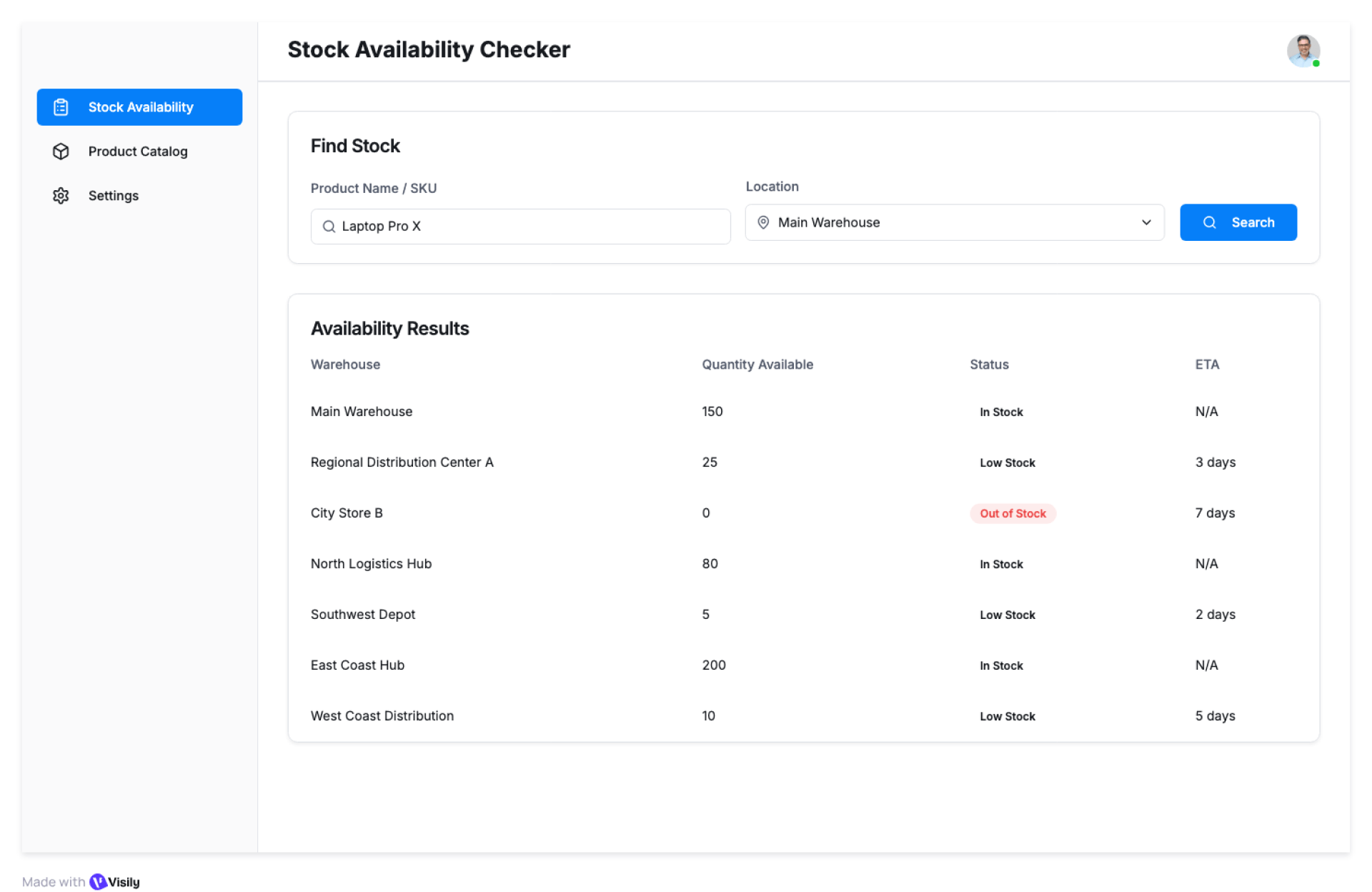Click the Quantity Available column header
Viewport: 1372px width, 892px height.
point(757,365)
